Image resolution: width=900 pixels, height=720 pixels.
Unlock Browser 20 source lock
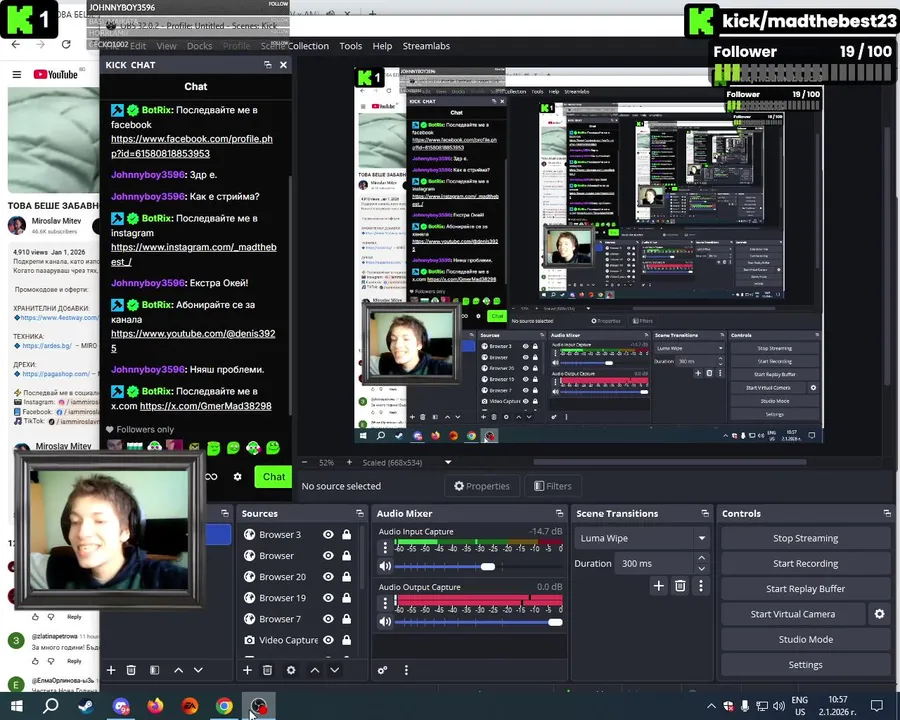click(x=347, y=576)
